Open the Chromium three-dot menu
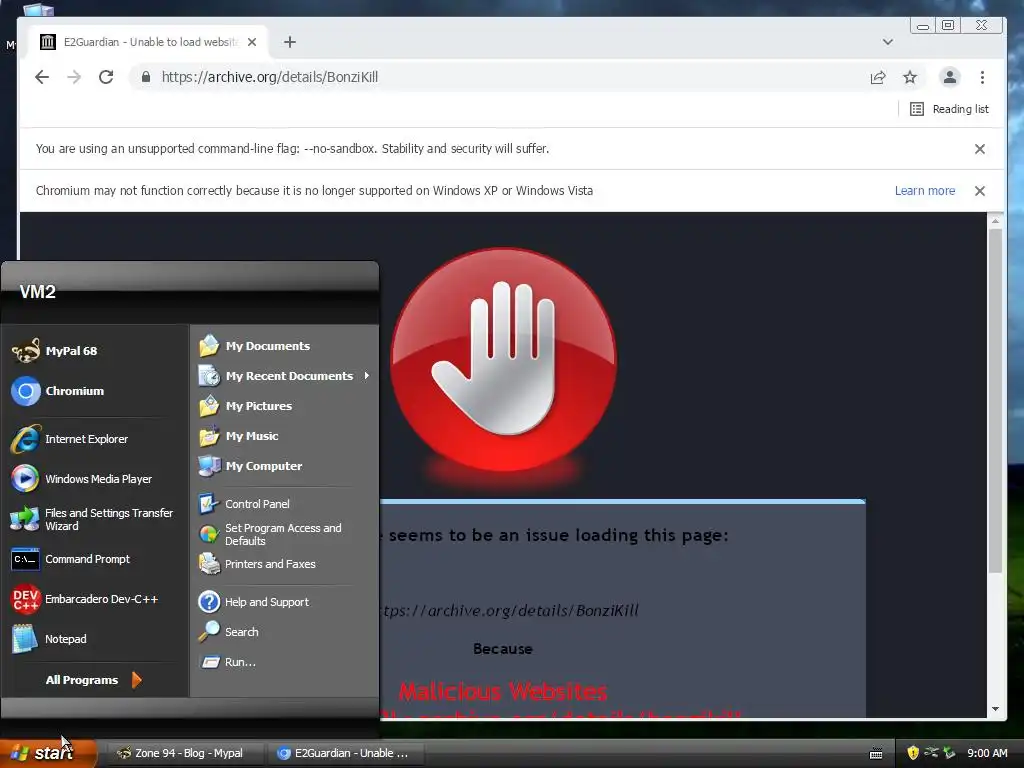 (982, 77)
